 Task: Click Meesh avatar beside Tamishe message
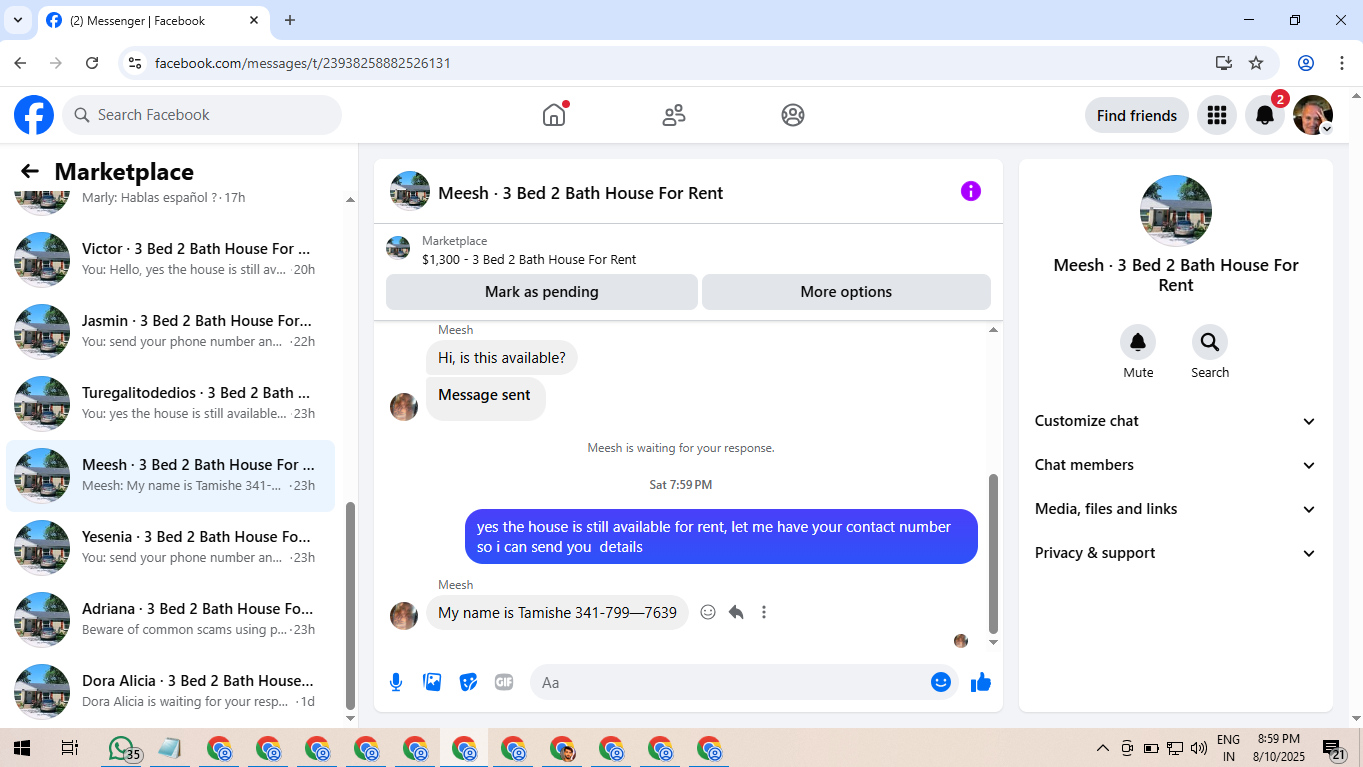point(404,615)
